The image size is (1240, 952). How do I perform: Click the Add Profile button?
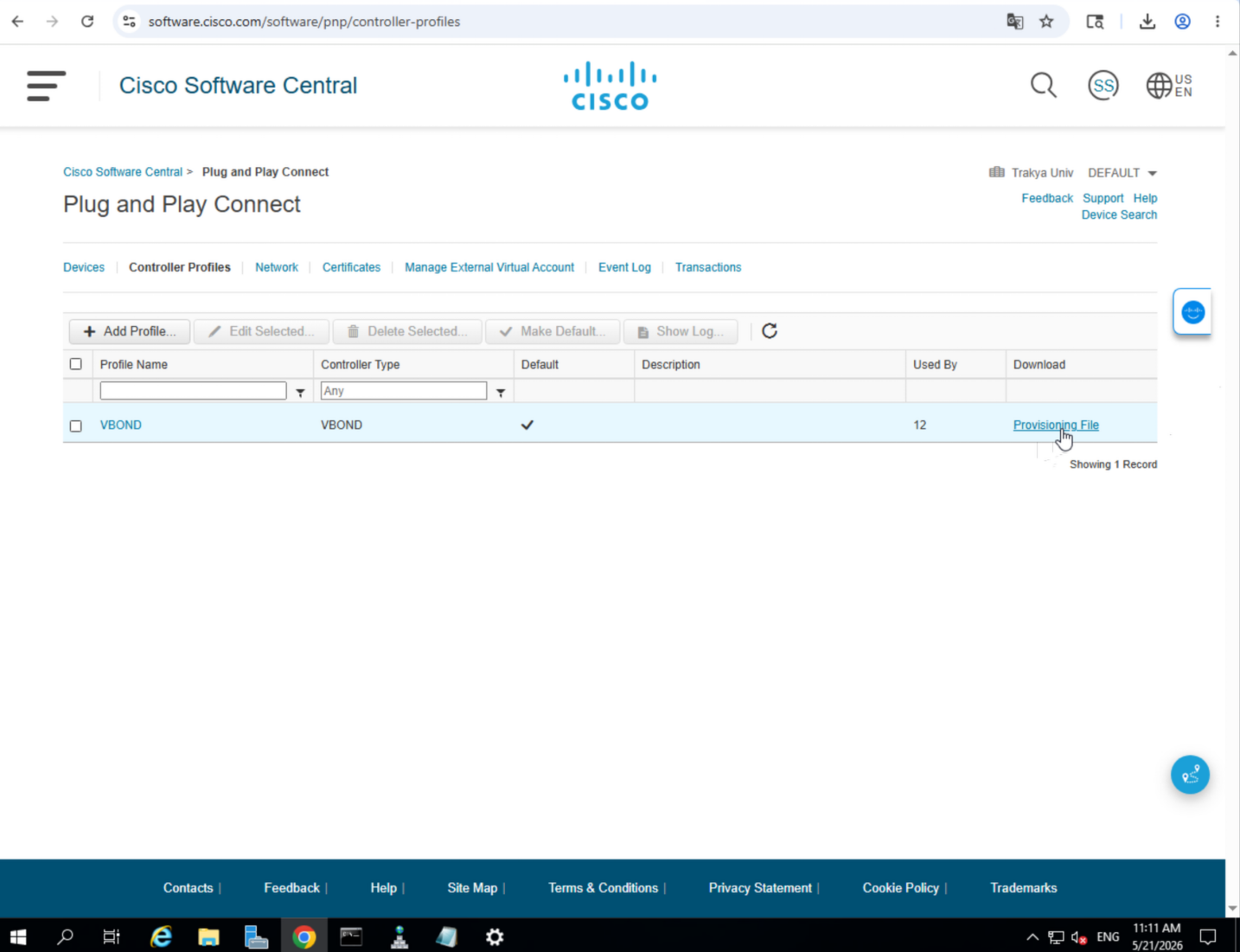pos(130,331)
